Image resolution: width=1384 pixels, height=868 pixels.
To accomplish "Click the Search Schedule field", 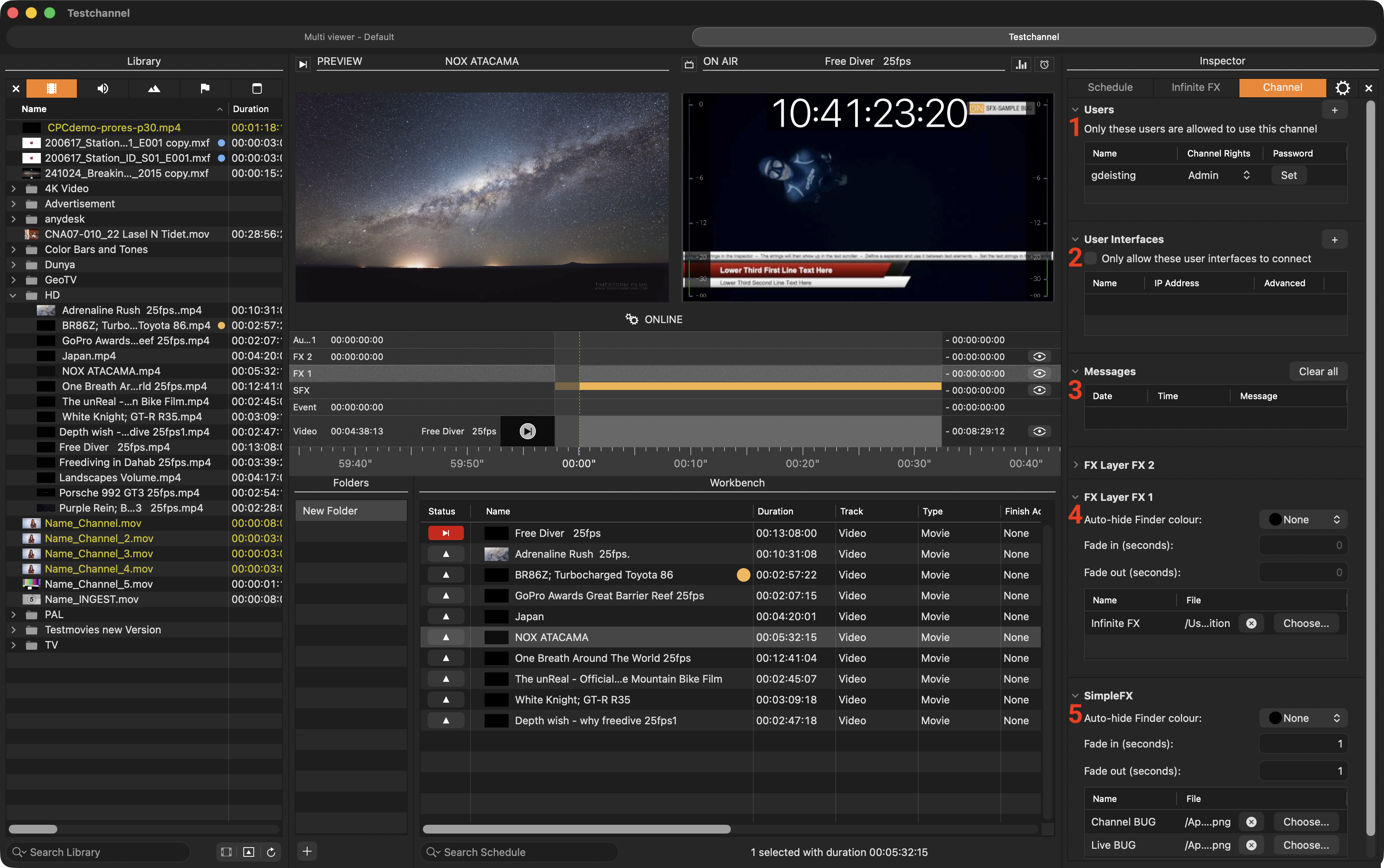I will 519,852.
